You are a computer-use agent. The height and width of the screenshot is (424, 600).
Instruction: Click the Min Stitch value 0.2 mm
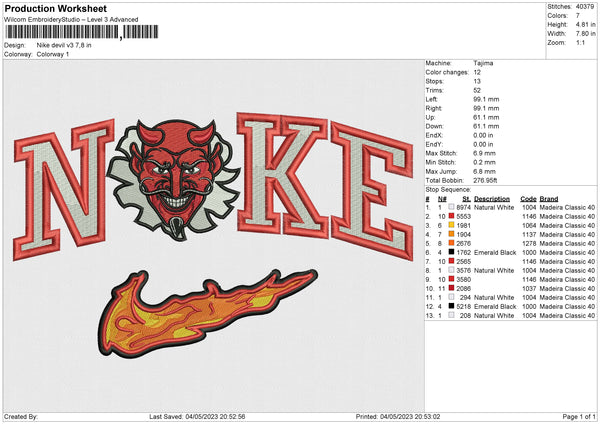(x=484, y=162)
